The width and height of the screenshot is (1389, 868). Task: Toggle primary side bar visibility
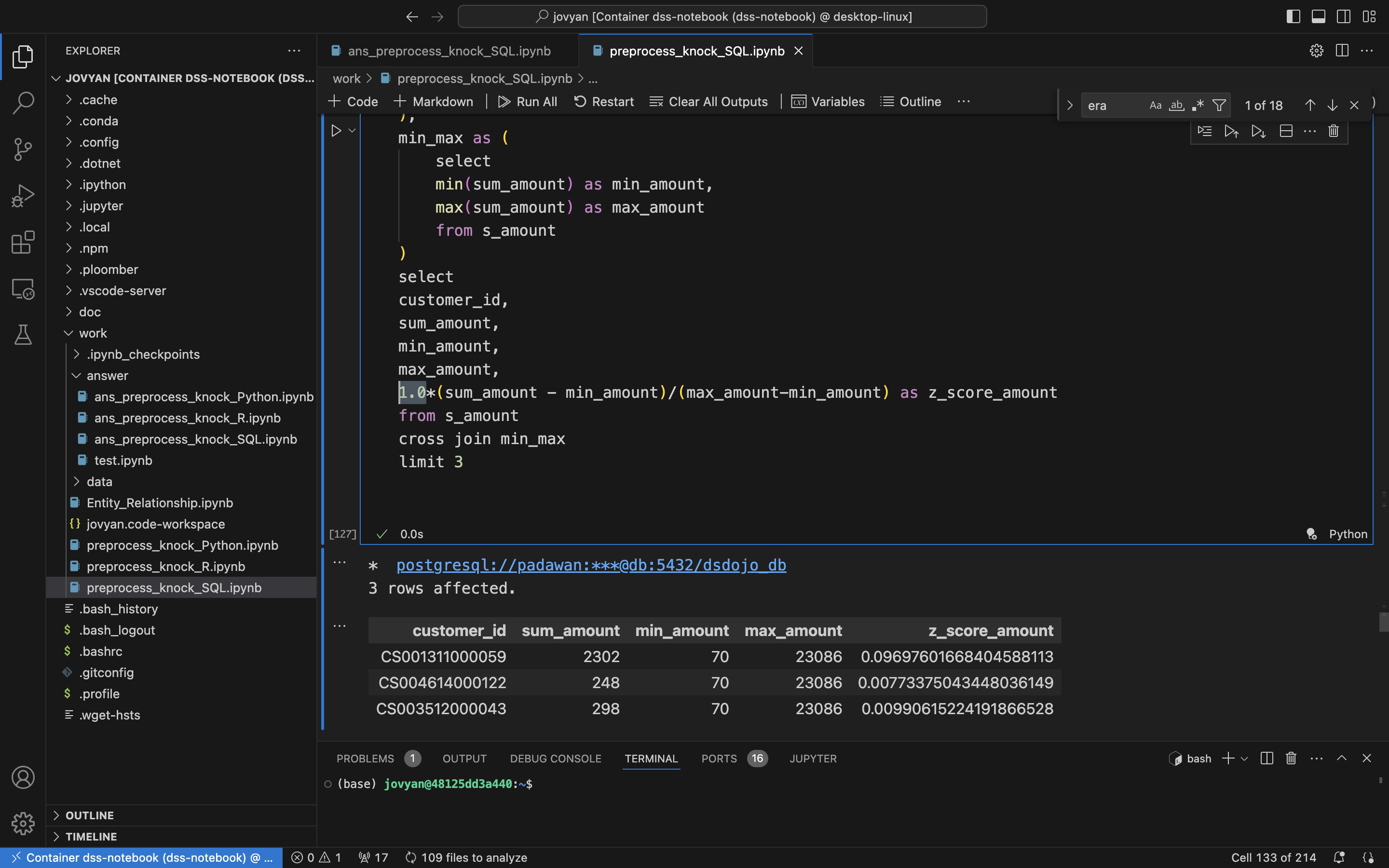tap(1293, 17)
